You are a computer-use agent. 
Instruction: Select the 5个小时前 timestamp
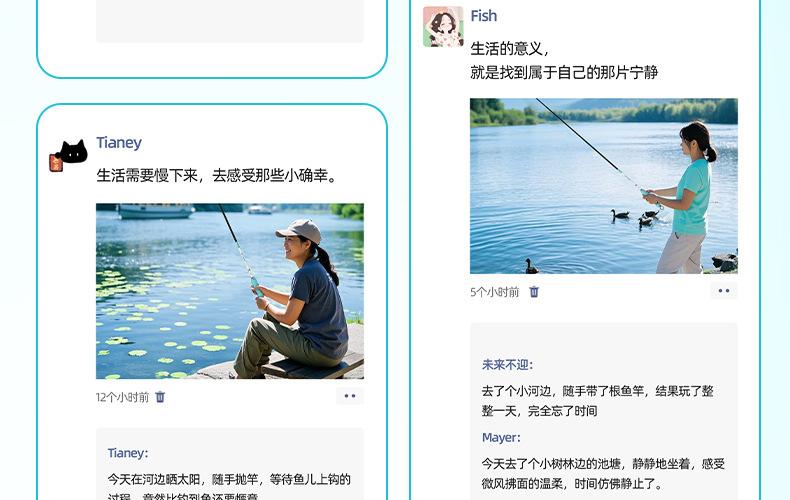point(494,292)
